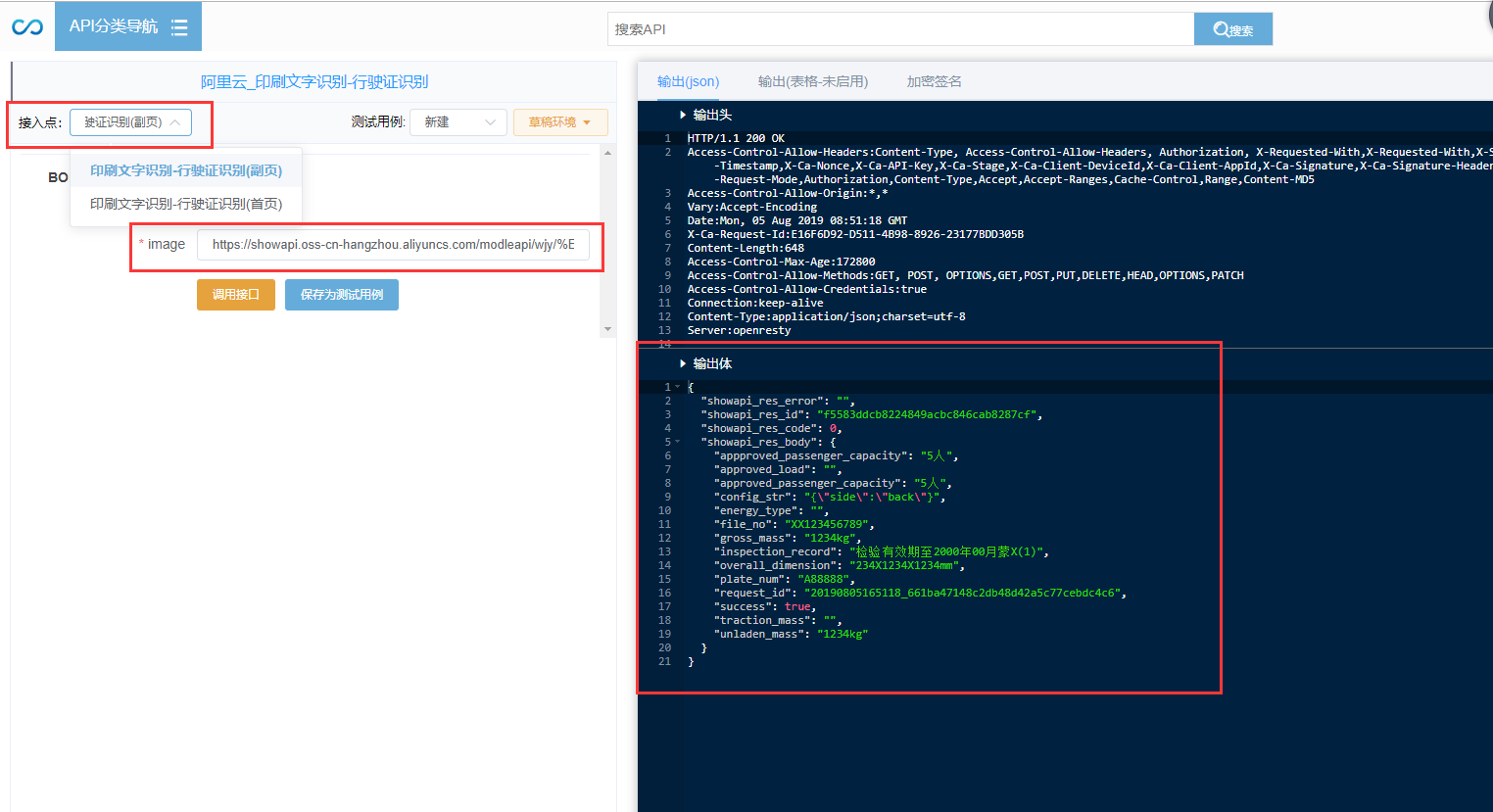1493x812 pixels.
Task: Click the file_no value XX123456789
Action: [827, 524]
